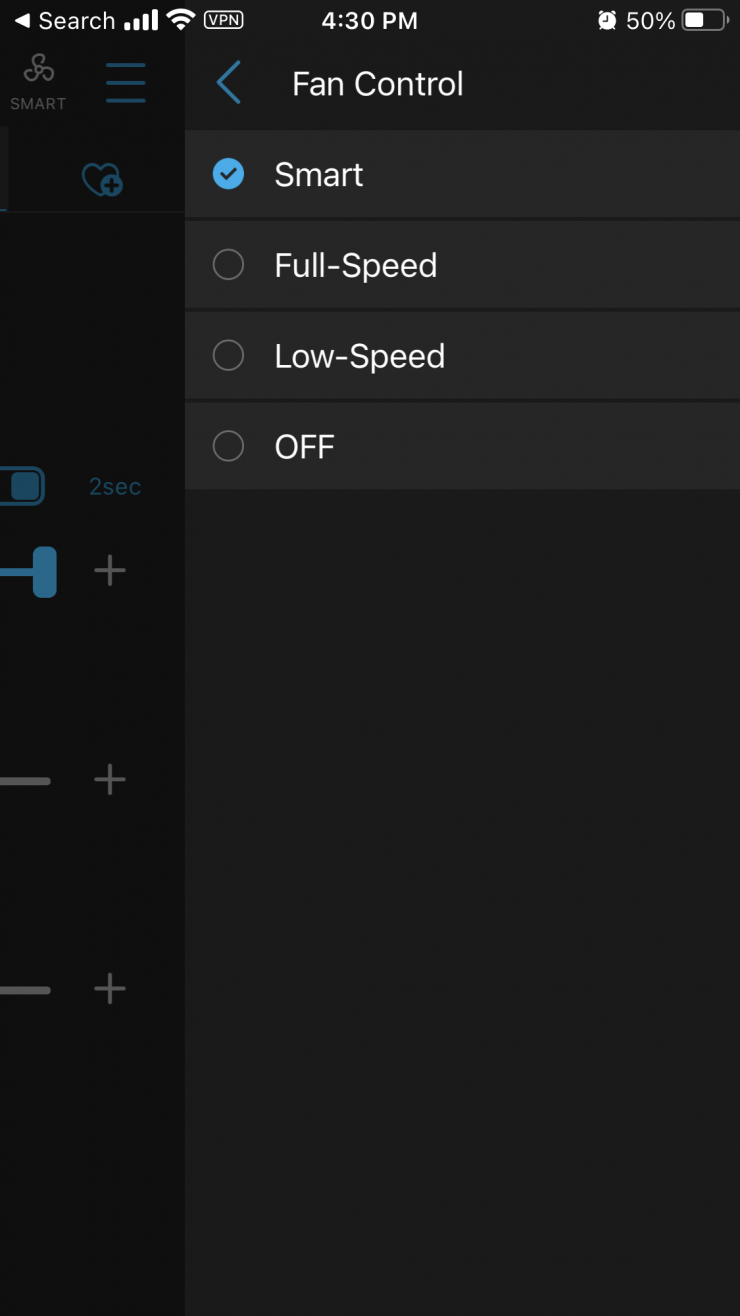Select the Full-Speed radio option

228,265
